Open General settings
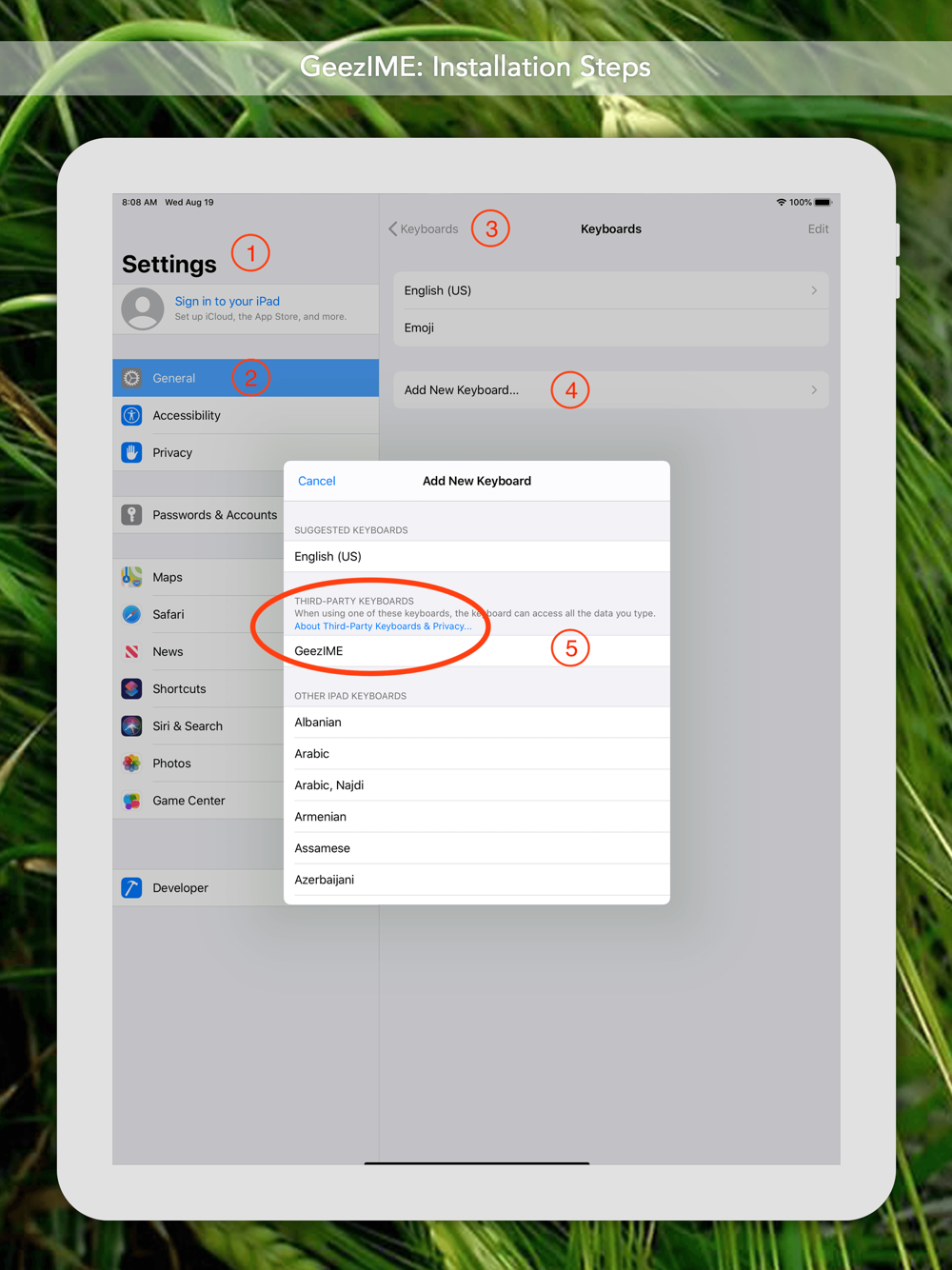Screen dimensions: 952x1270 (x=246, y=378)
